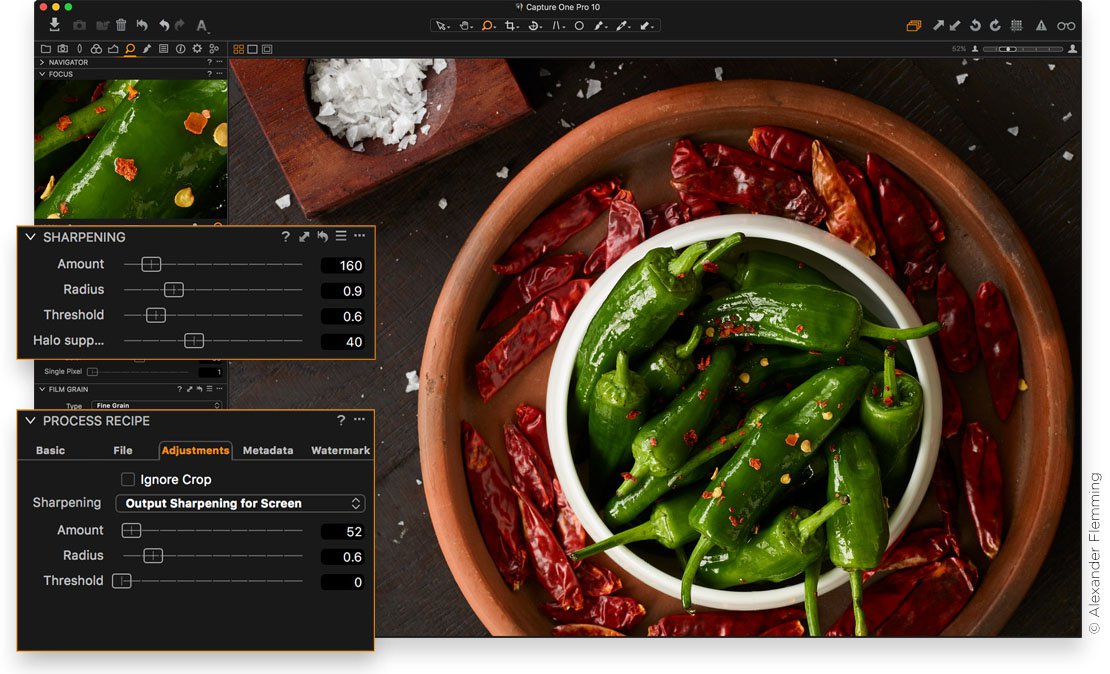Image resolution: width=1110 pixels, height=674 pixels.
Task: Select the Crop cursor tool
Action: pyautogui.click(x=510, y=25)
